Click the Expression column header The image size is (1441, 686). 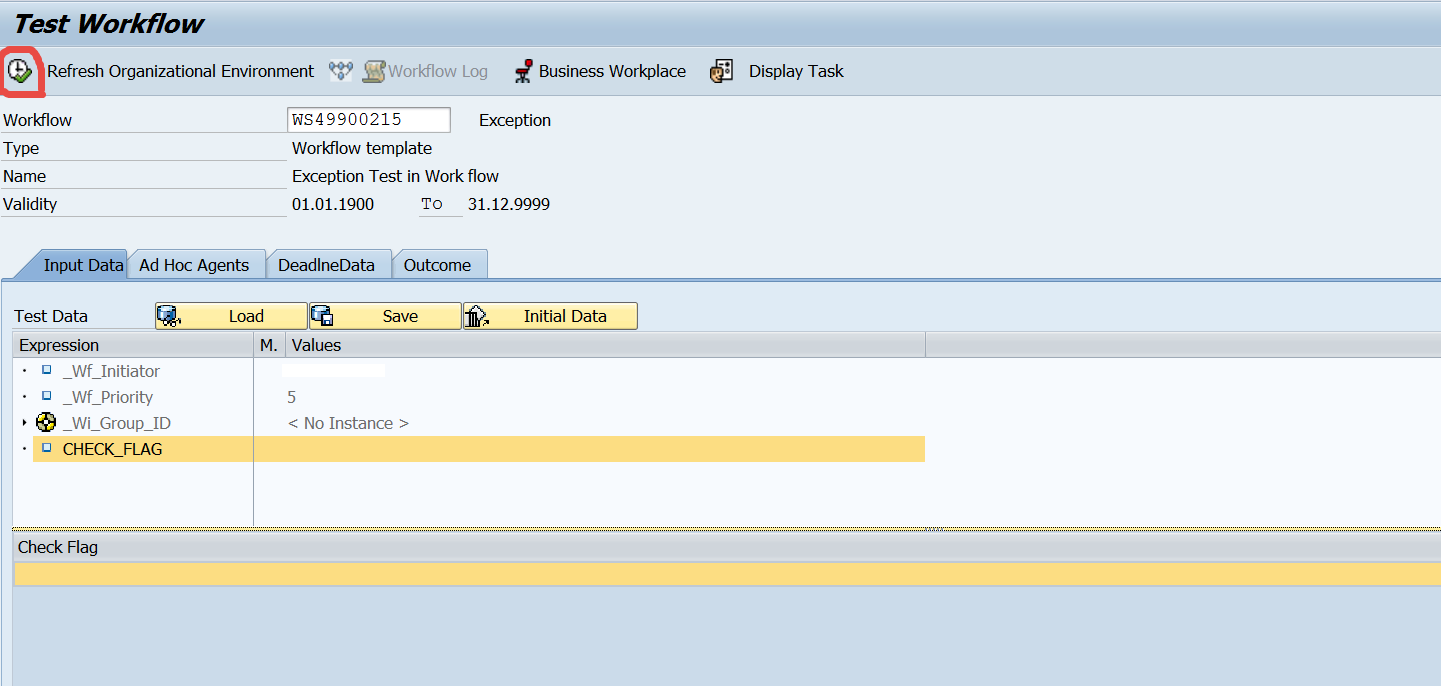[133, 345]
